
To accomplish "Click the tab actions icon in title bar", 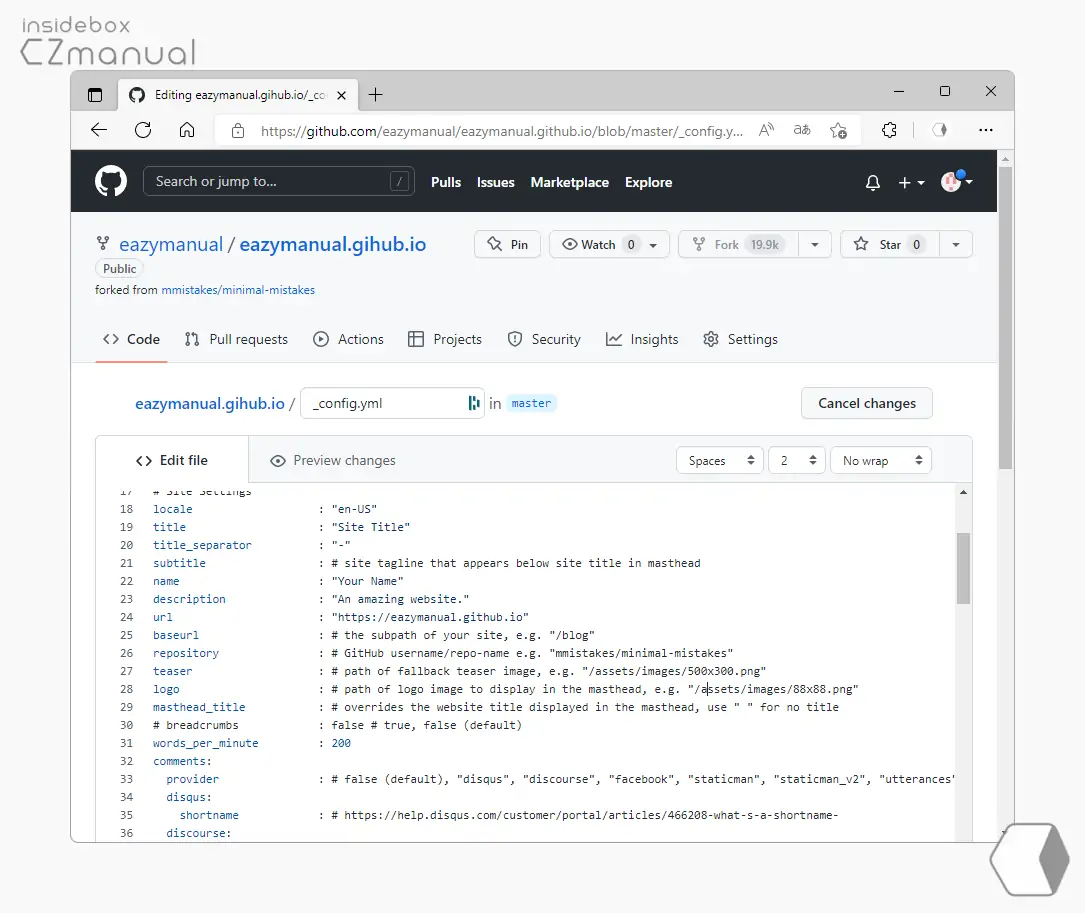I will pyautogui.click(x=95, y=95).
